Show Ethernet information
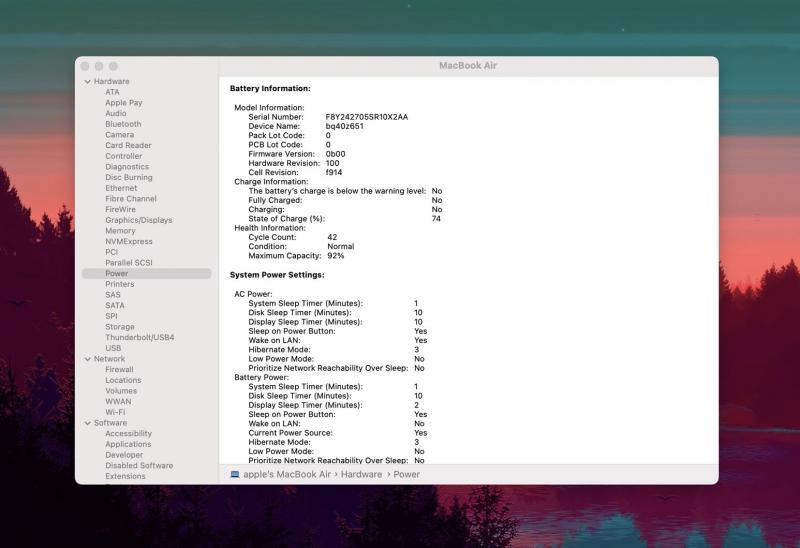 pos(121,188)
